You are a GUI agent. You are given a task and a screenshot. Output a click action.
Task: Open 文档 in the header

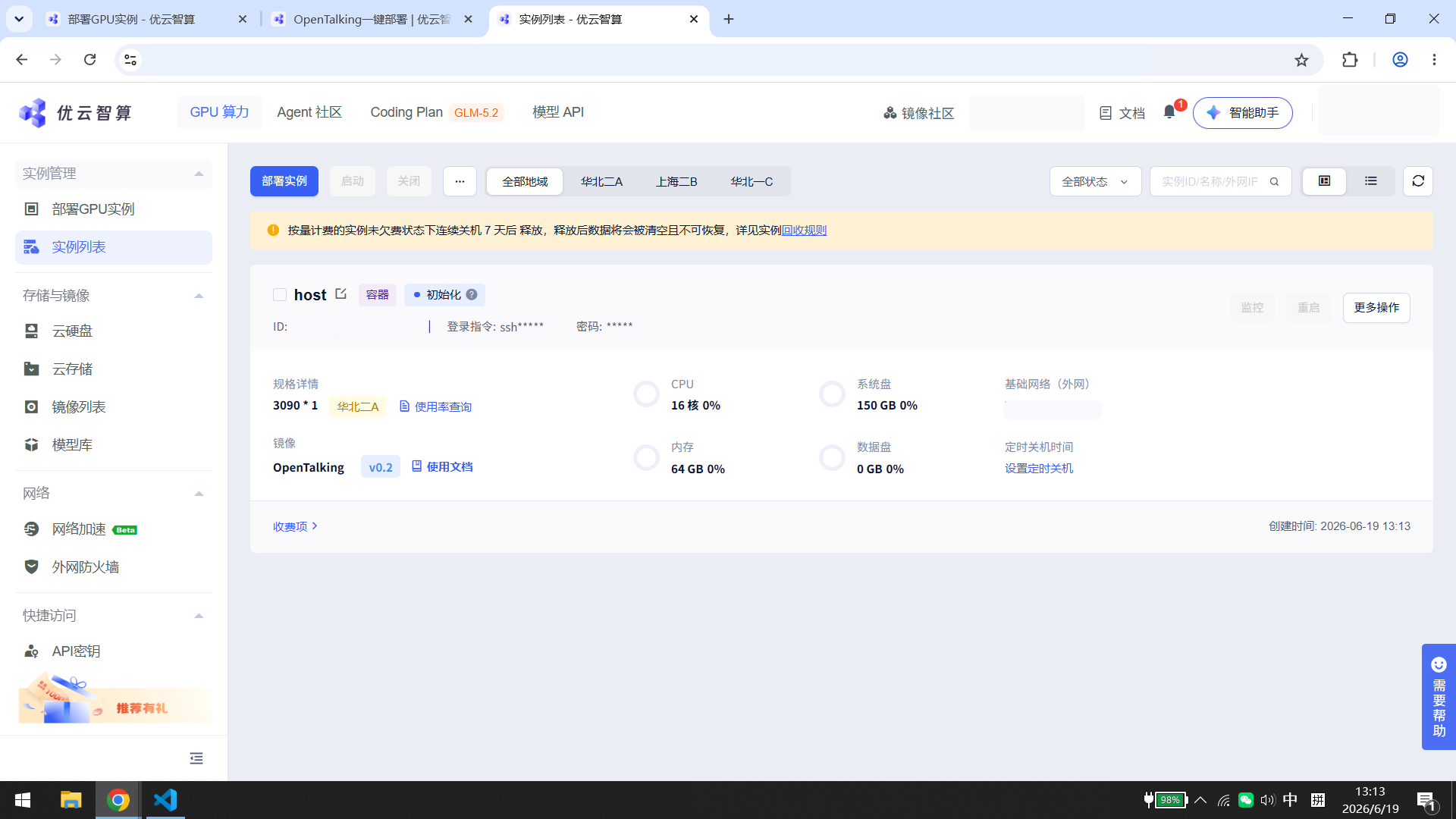click(1122, 113)
